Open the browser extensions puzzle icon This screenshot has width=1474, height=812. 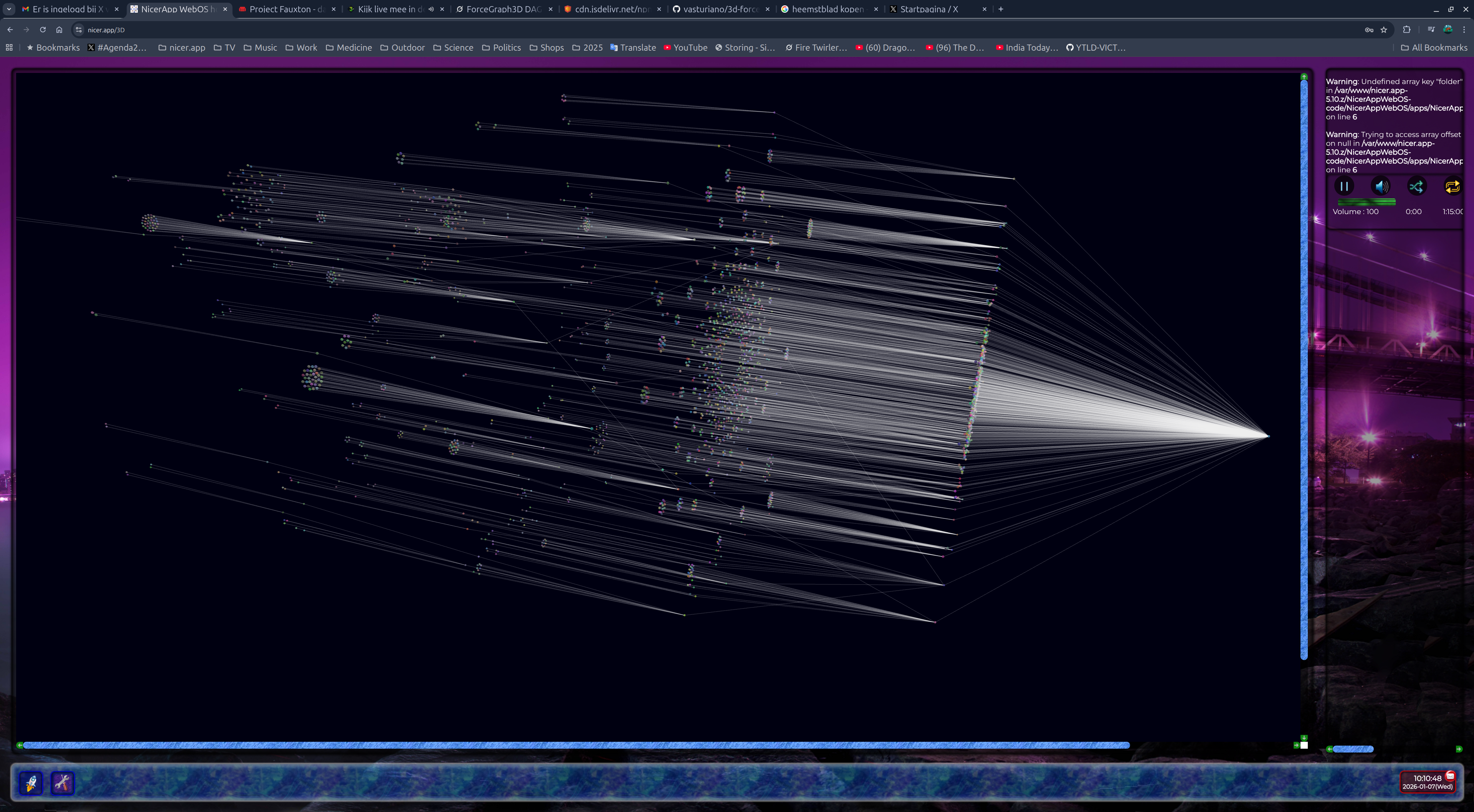1406,30
